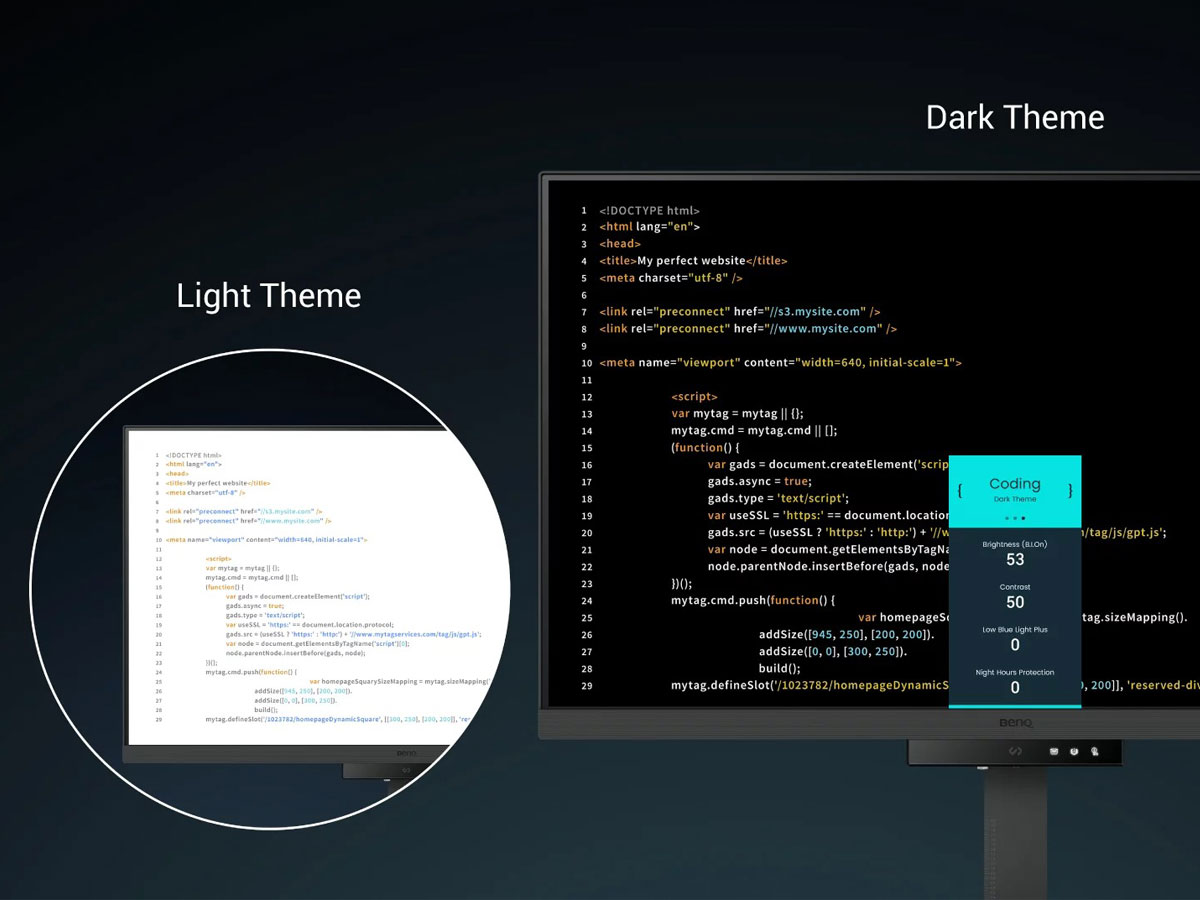Click the right curly brace in Coding panel
Image resolution: width=1200 pixels, height=900 pixels.
pyautogui.click(x=1070, y=491)
